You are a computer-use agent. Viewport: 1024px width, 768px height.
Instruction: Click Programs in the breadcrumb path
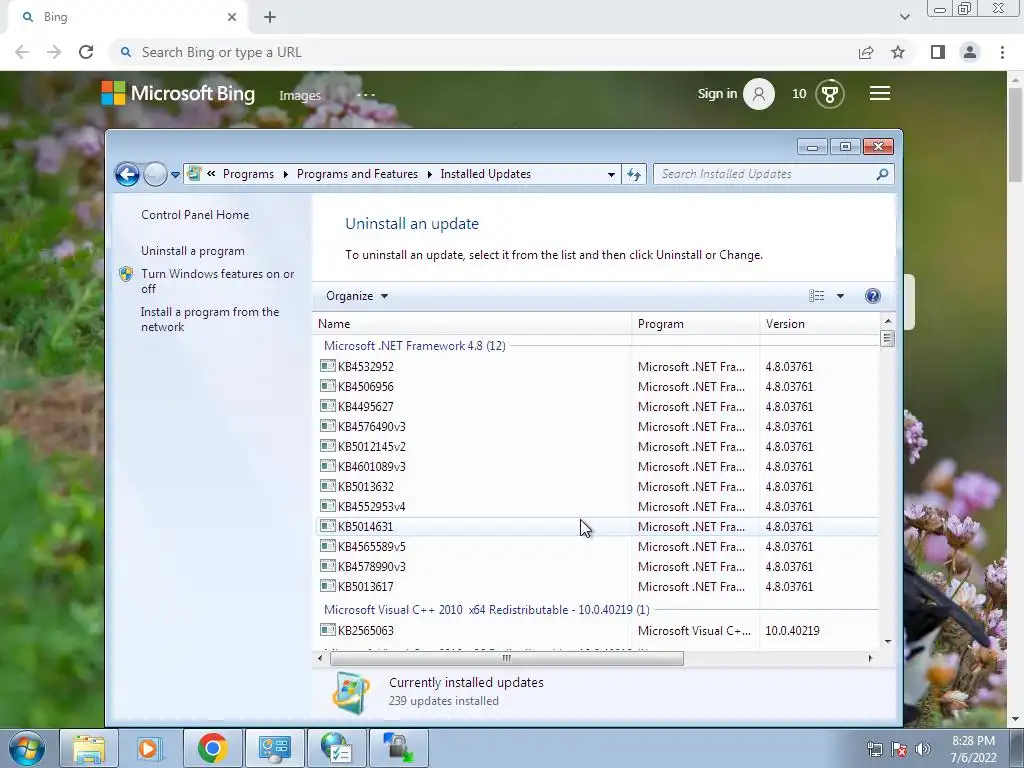[248, 174]
